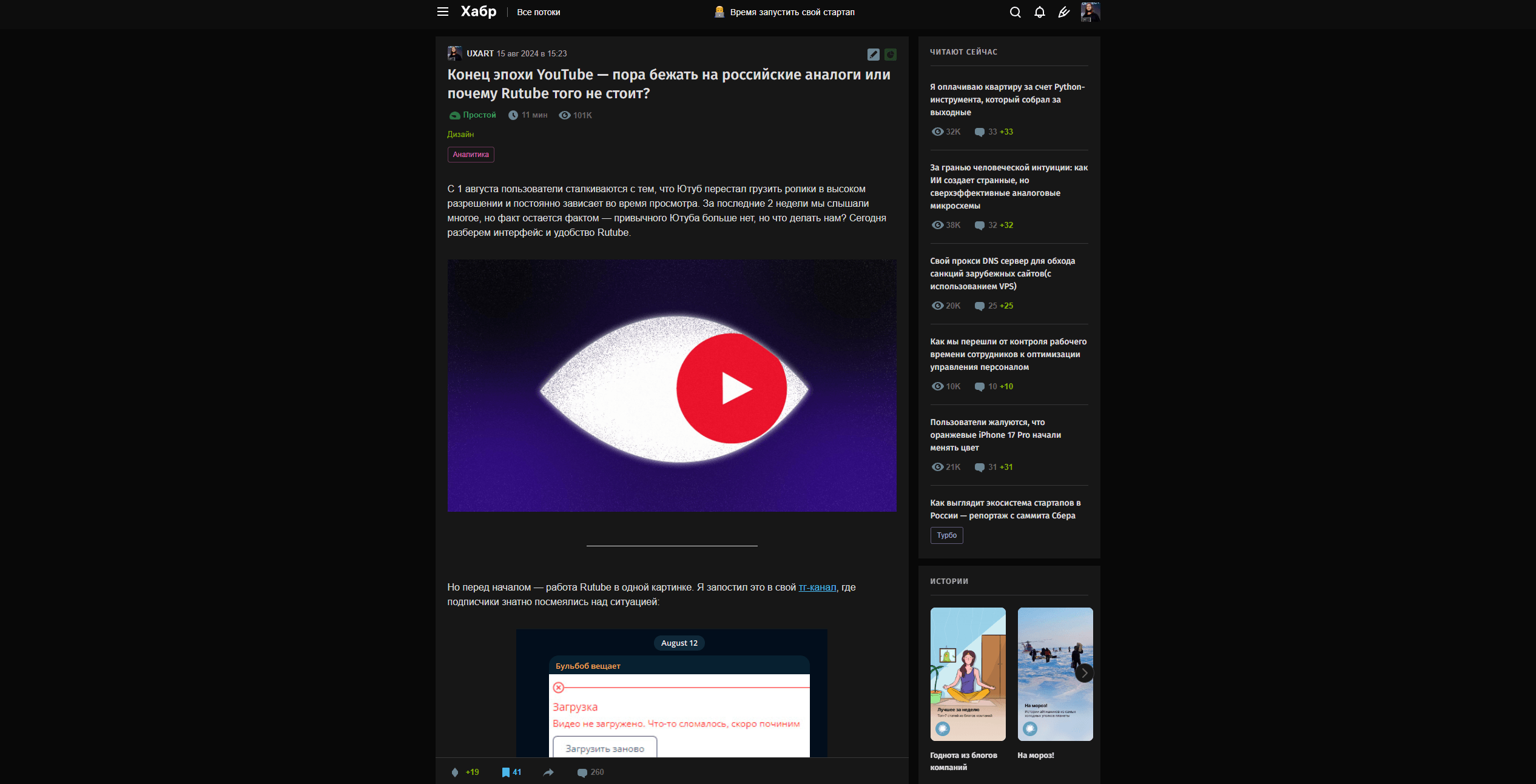1536x784 pixels.
Task: Open the Дизайн hub link
Action: (x=460, y=134)
